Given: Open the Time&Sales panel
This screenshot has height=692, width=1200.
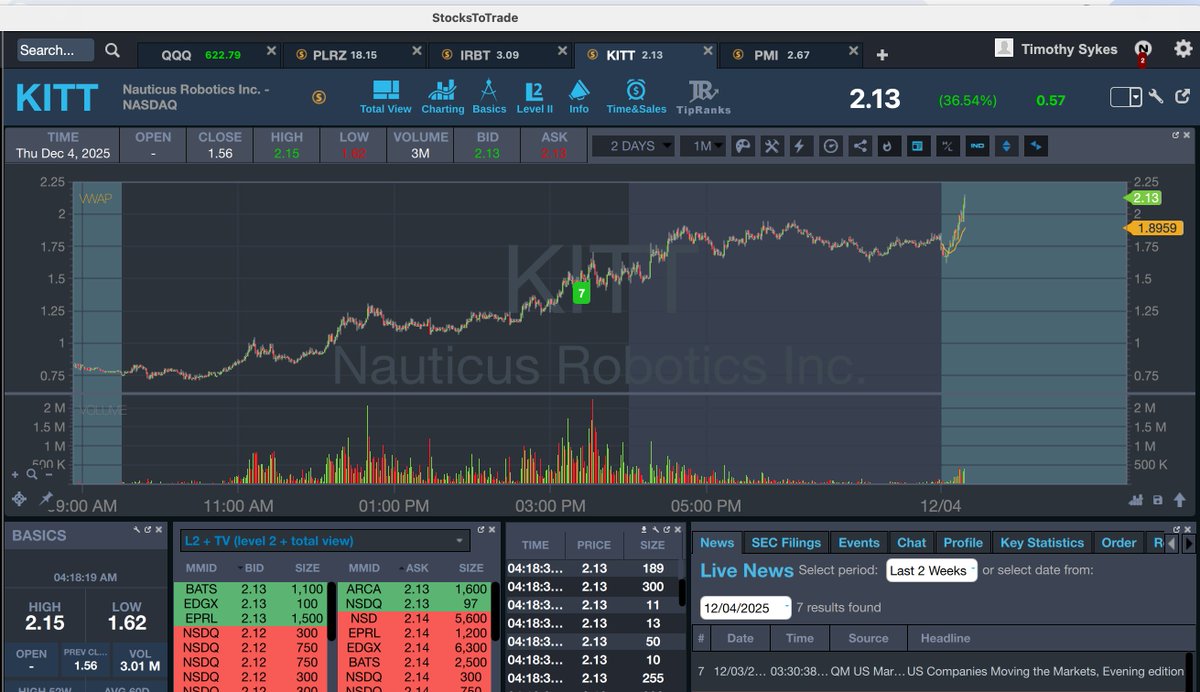Looking at the screenshot, I should (x=636, y=96).
